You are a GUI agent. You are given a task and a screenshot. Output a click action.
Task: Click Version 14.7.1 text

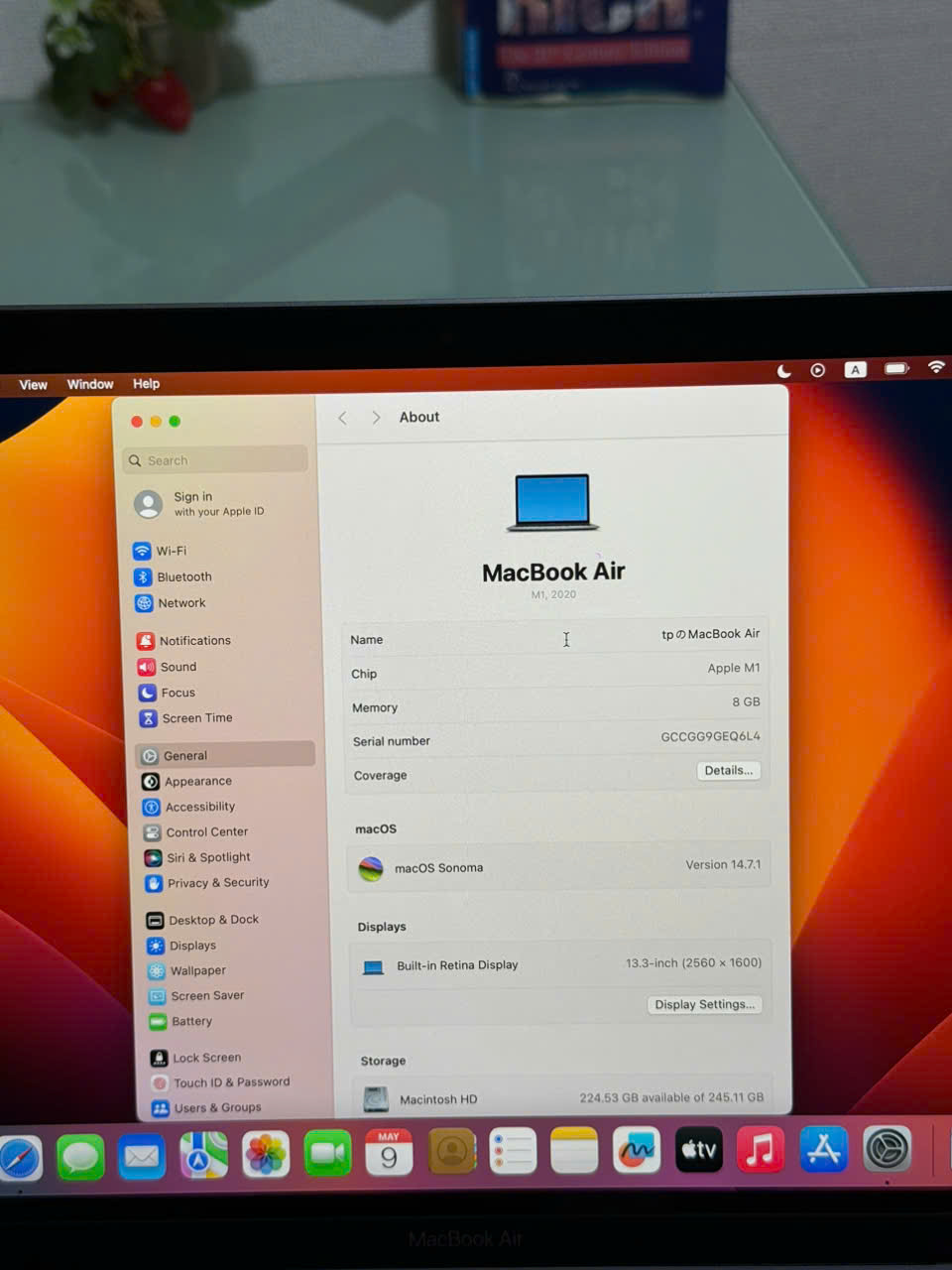[x=723, y=865]
